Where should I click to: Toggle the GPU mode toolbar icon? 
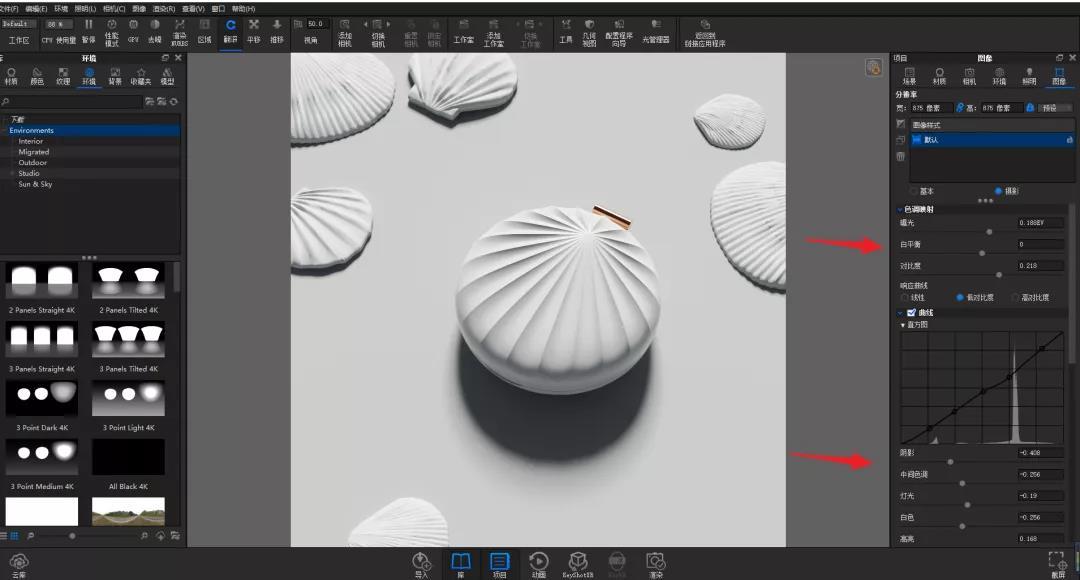click(133, 31)
